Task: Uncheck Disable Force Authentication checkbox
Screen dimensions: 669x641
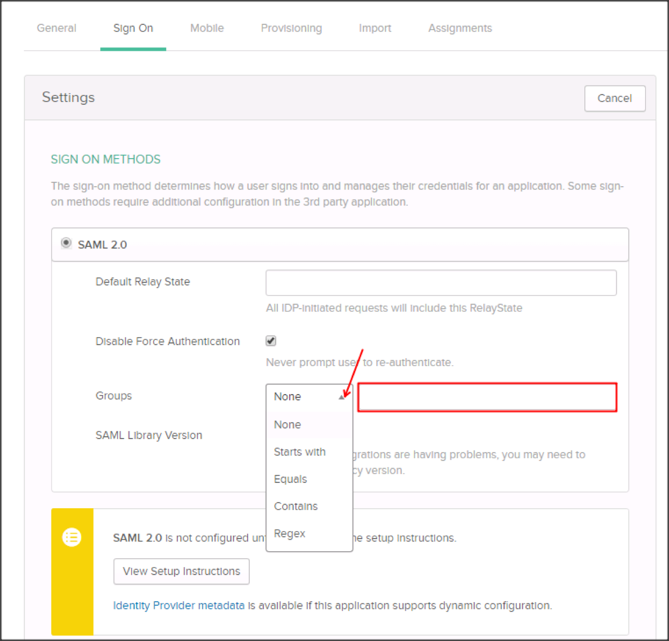Action: [x=271, y=341]
